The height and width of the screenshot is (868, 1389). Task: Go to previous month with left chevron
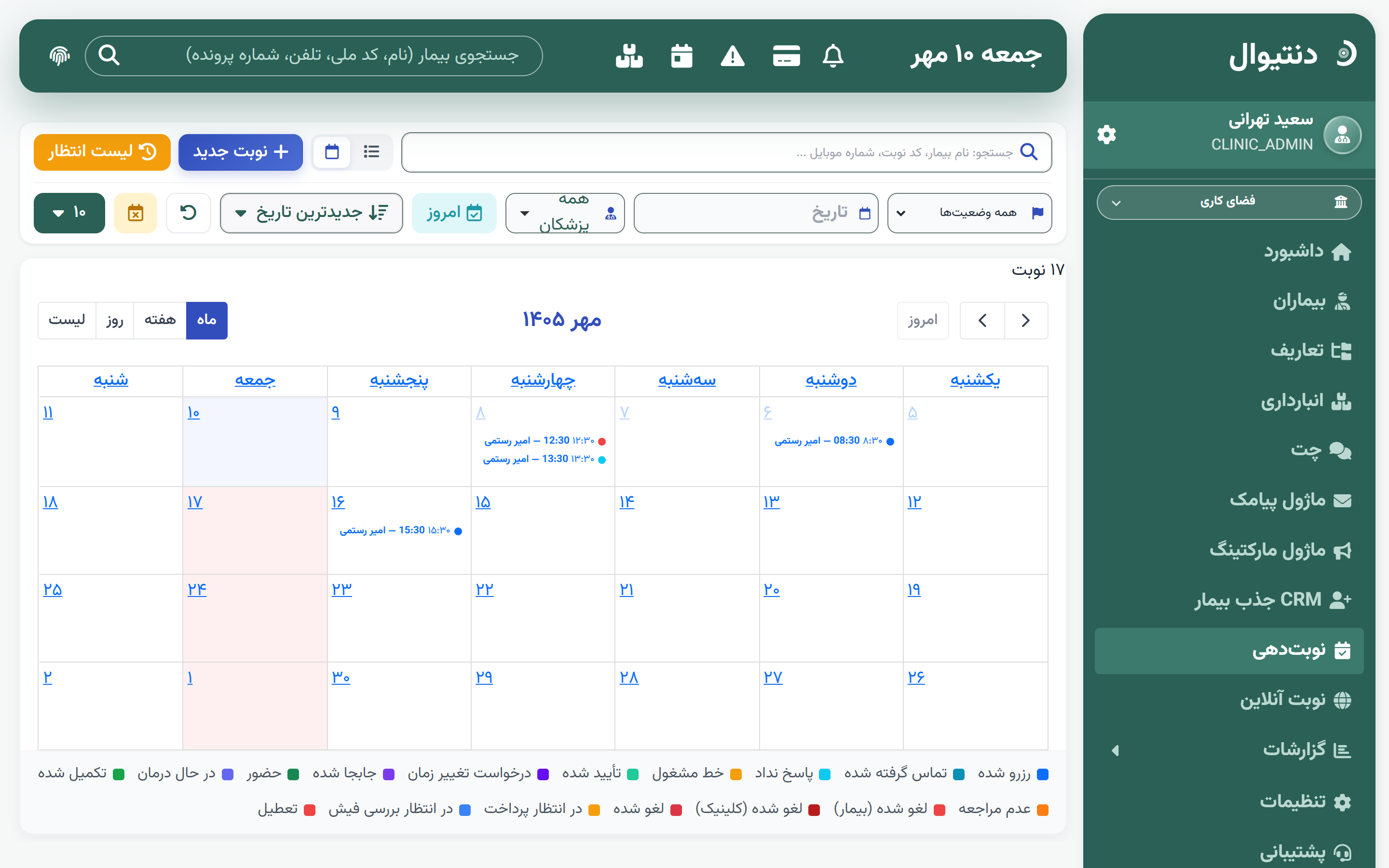pyautogui.click(x=982, y=320)
